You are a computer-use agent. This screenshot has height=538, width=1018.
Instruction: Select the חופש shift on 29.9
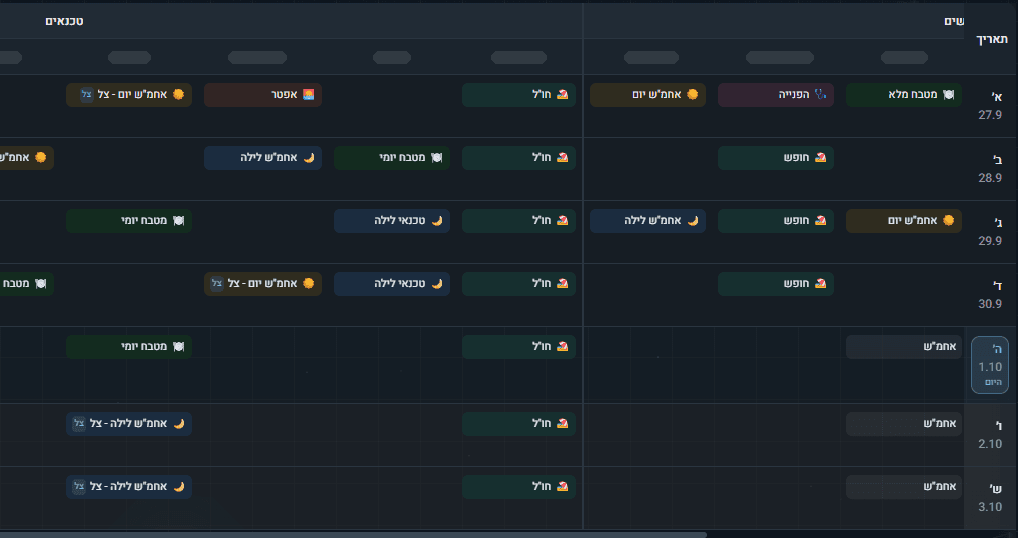point(776,221)
